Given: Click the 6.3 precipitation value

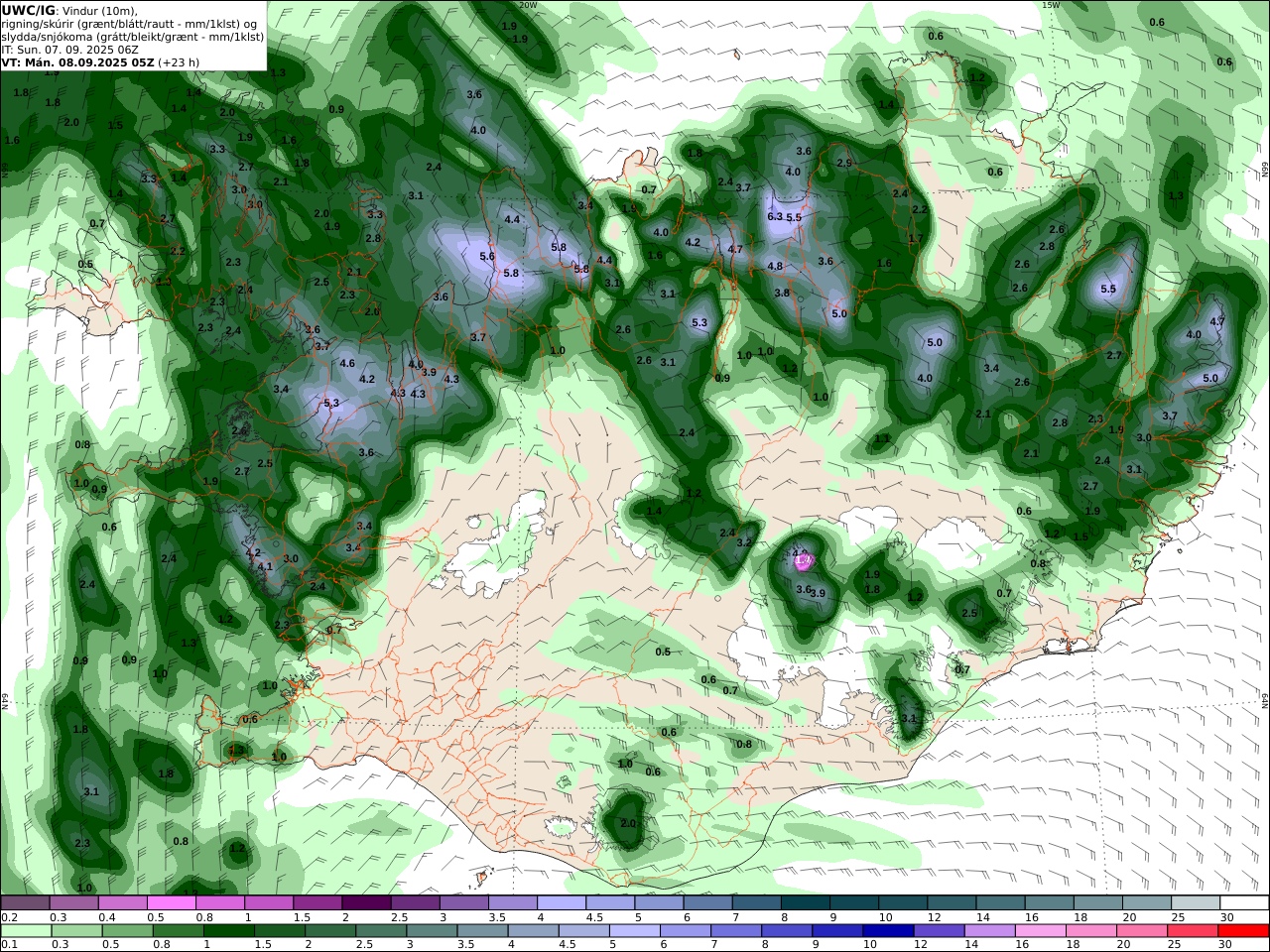Looking at the screenshot, I should pyautogui.click(x=775, y=216).
